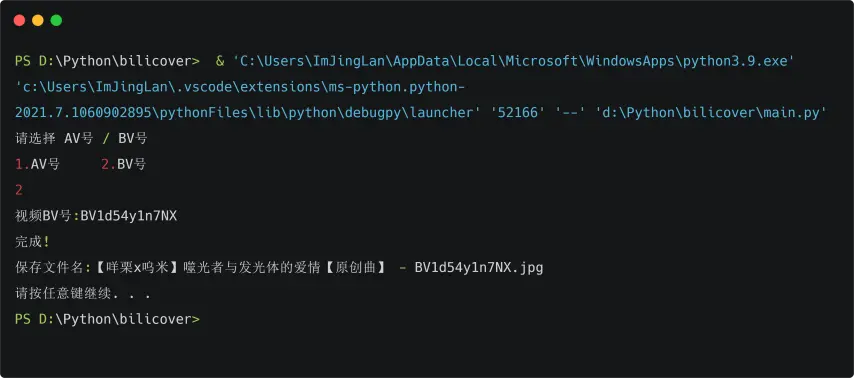
Task: Click the 视频BV号:BV1d54y1n7NX line
Action: [x=96, y=216]
